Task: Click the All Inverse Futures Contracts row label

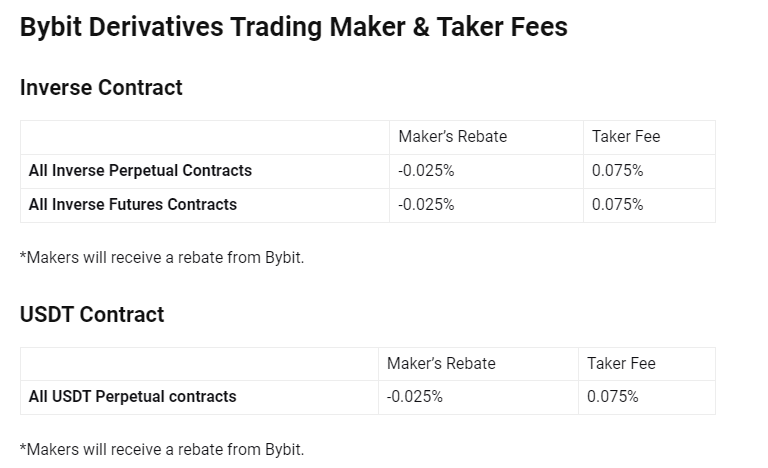Action: 133,205
